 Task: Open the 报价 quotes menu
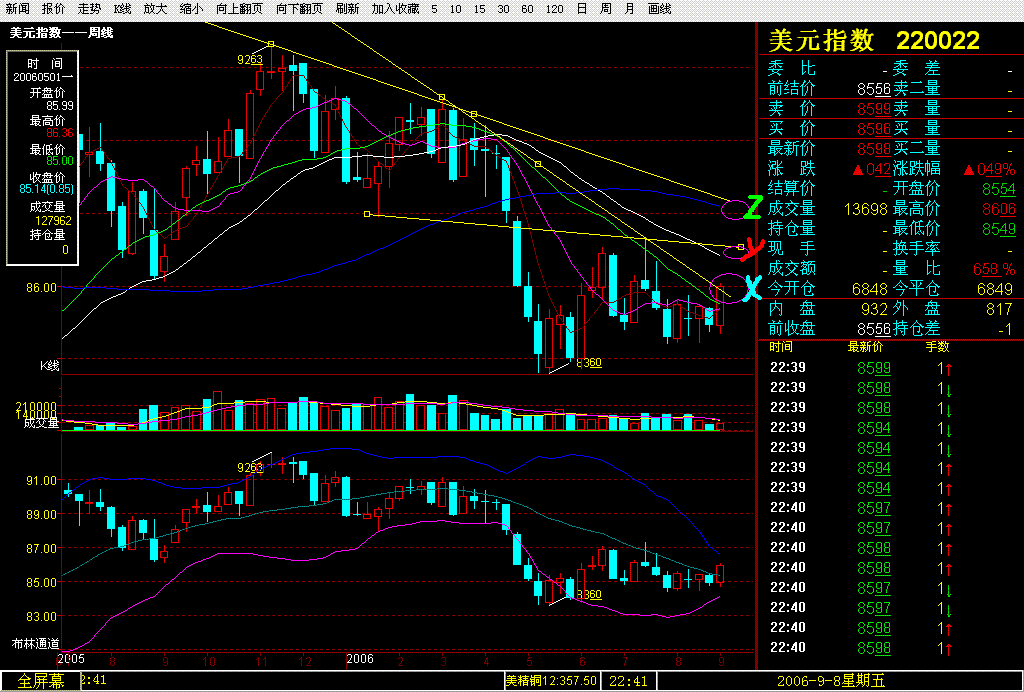point(53,9)
